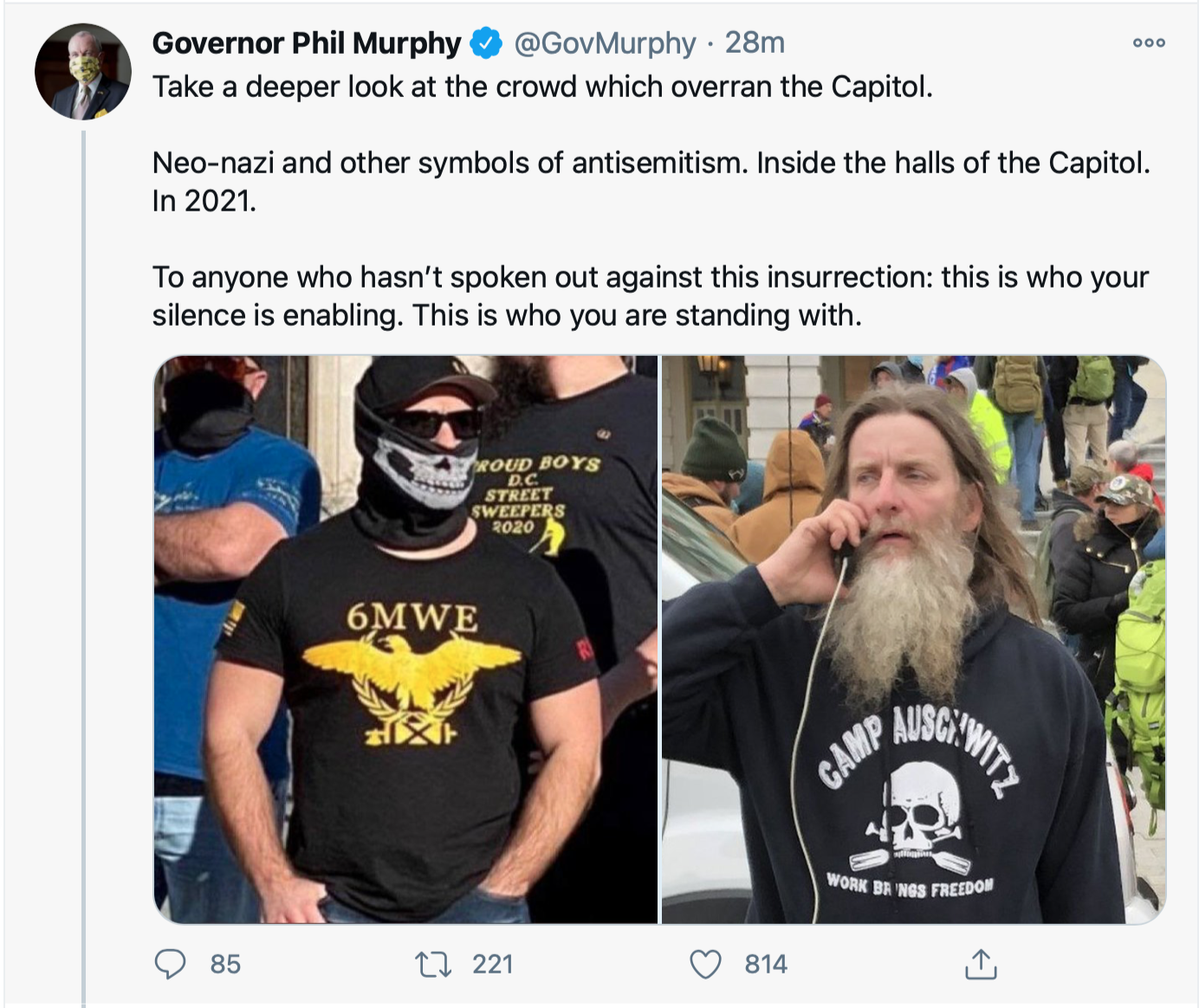1199x1008 pixels.
Task: Open the @GovMurphy handle link
Action: (x=605, y=42)
